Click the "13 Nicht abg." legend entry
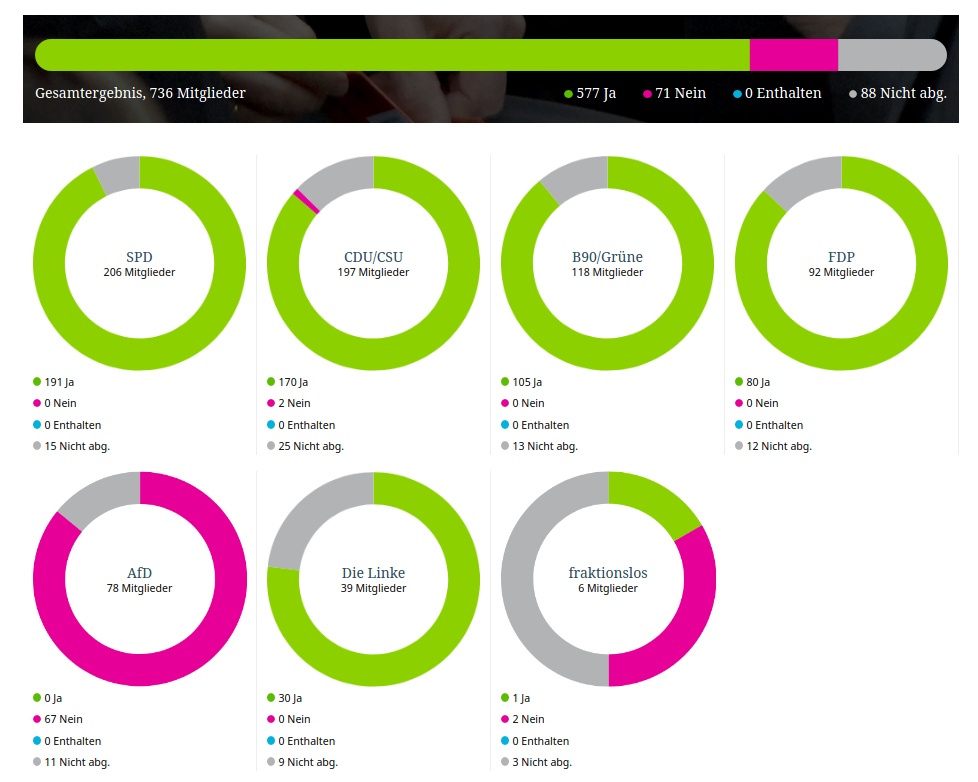Viewport: 978px width, 782px height. pyautogui.click(x=540, y=447)
